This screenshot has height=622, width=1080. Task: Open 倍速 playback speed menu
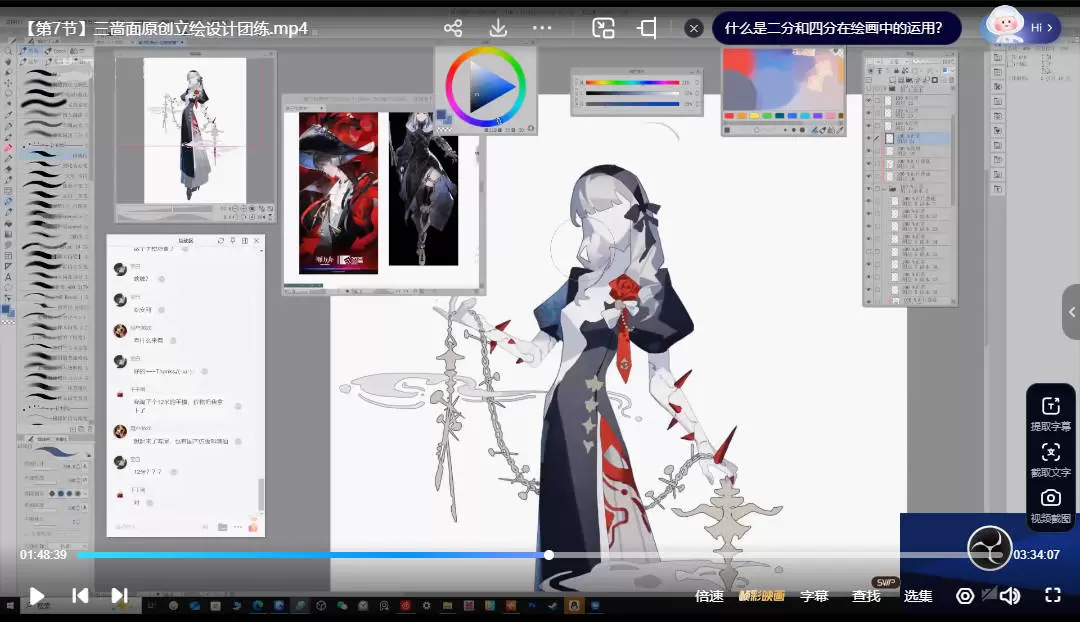tap(709, 596)
